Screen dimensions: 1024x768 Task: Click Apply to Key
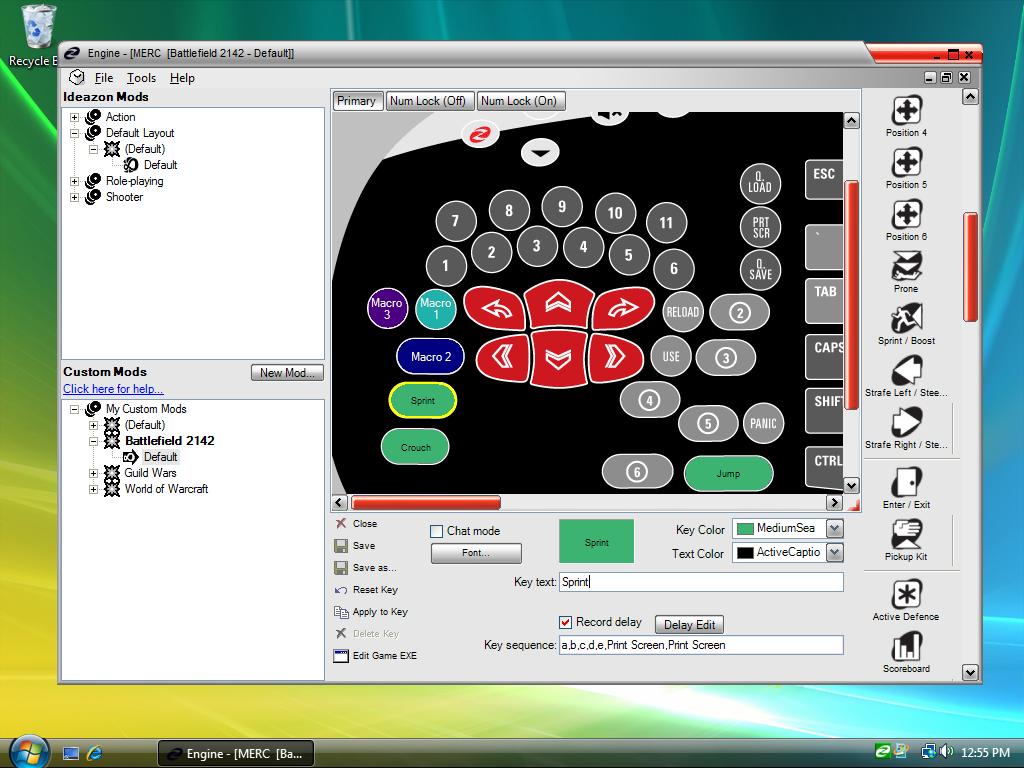pos(371,612)
